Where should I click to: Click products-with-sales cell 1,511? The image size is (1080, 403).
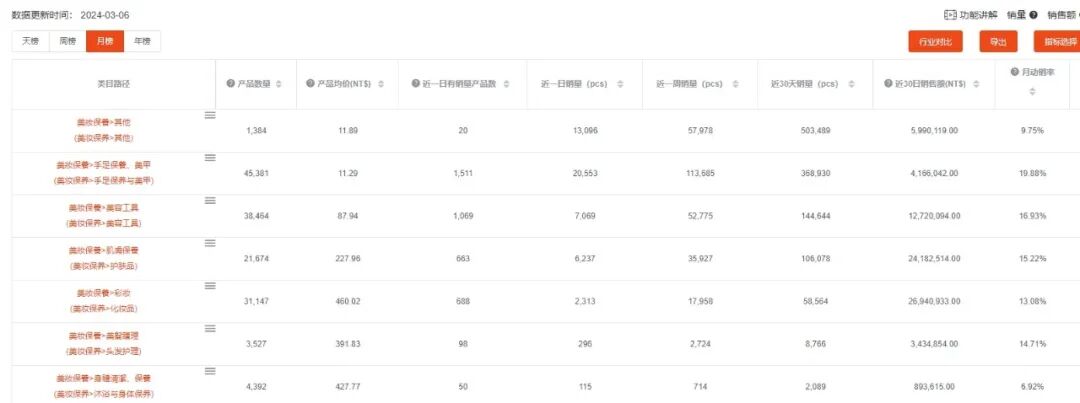click(x=462, y=173)
